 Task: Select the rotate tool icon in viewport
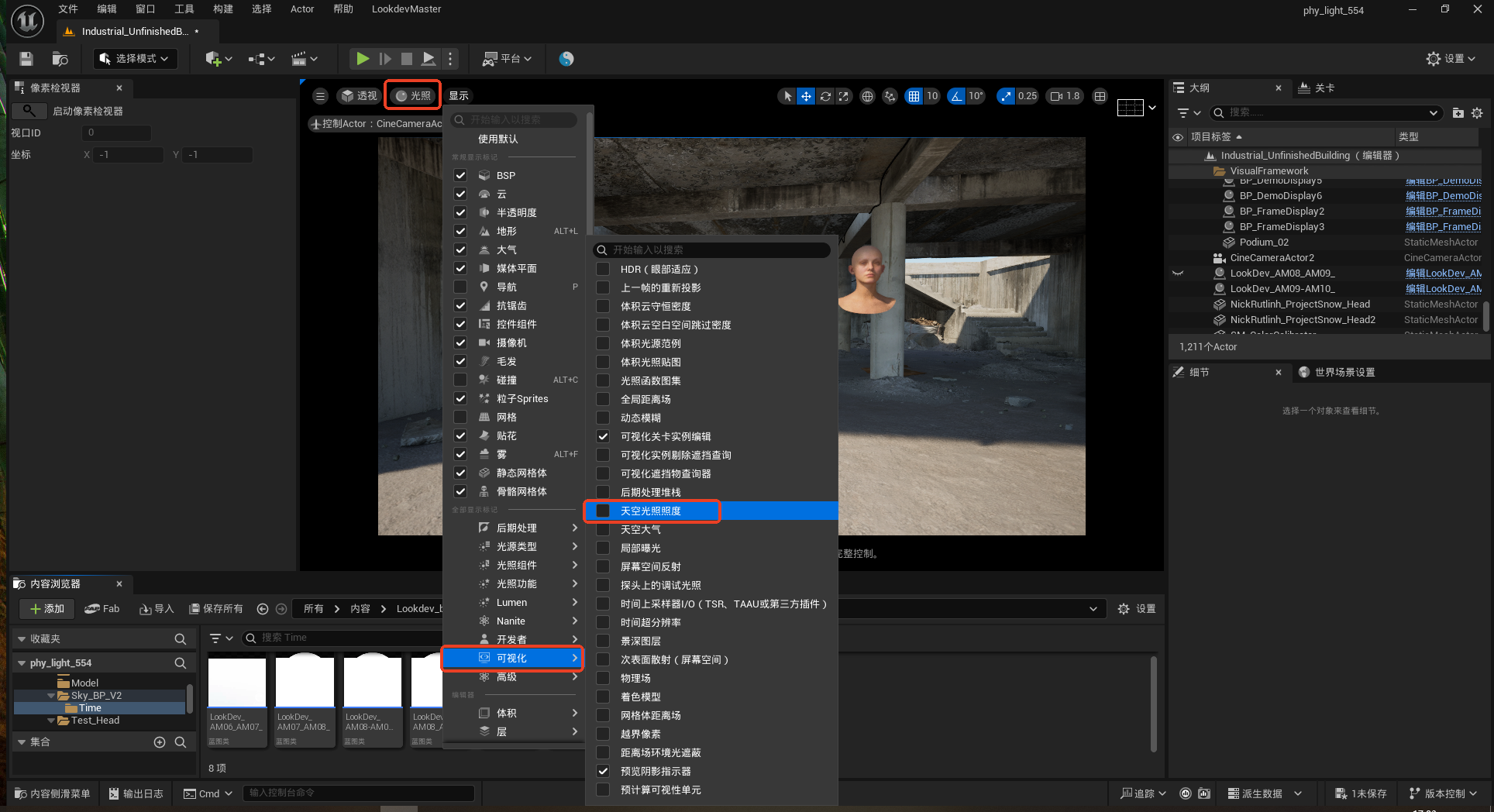pos(825,96)
